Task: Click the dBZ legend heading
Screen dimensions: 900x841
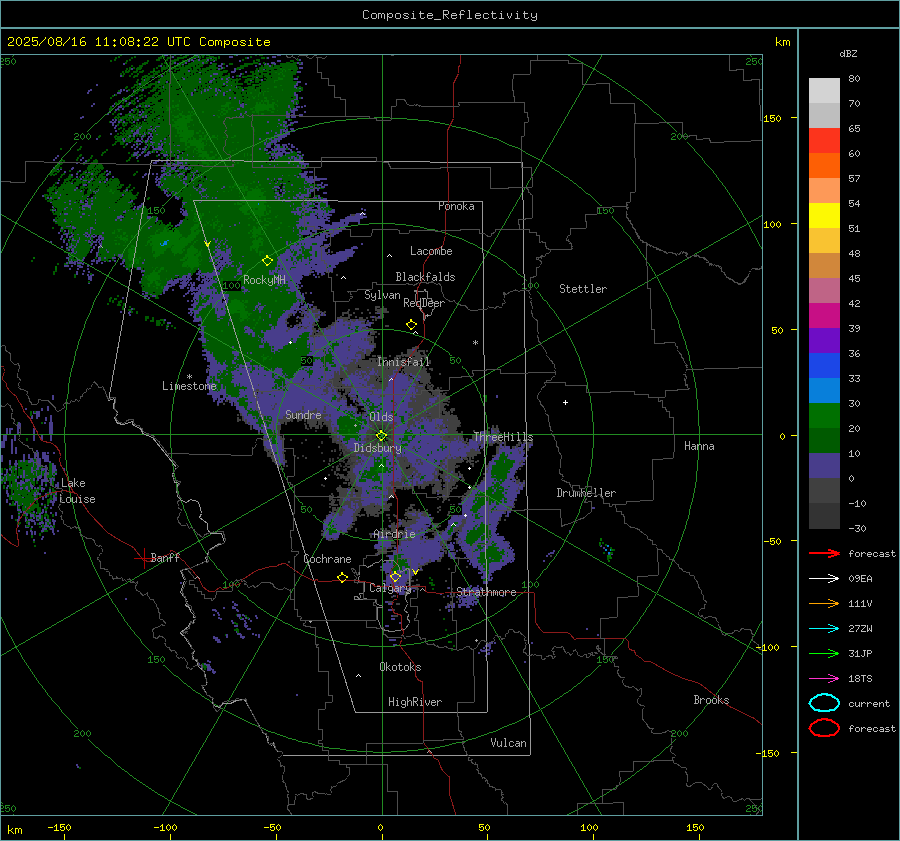Action: (x=848, y=53)
